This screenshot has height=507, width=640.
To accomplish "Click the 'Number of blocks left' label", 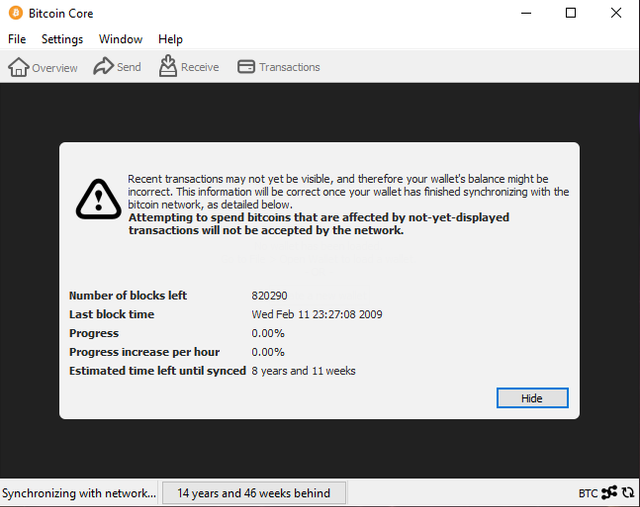I will (128, 296).
